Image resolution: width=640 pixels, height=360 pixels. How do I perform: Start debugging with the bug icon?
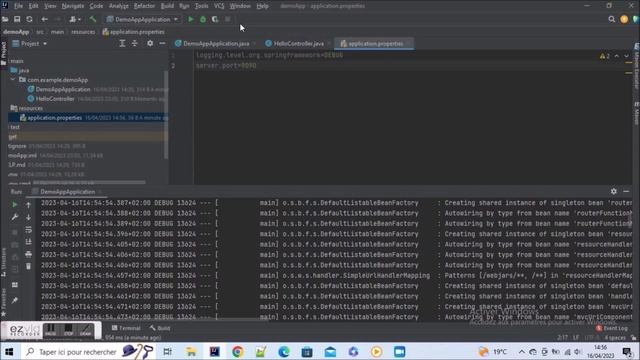(203, 19)
